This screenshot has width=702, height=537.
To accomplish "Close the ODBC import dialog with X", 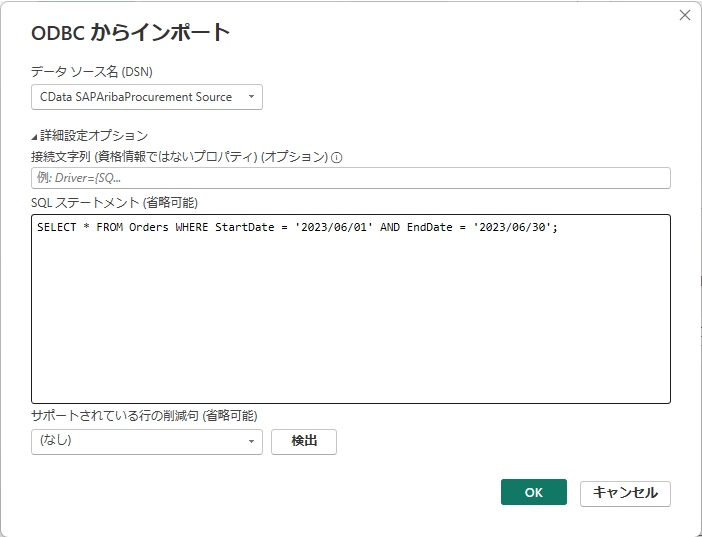I will pos(685,15).
